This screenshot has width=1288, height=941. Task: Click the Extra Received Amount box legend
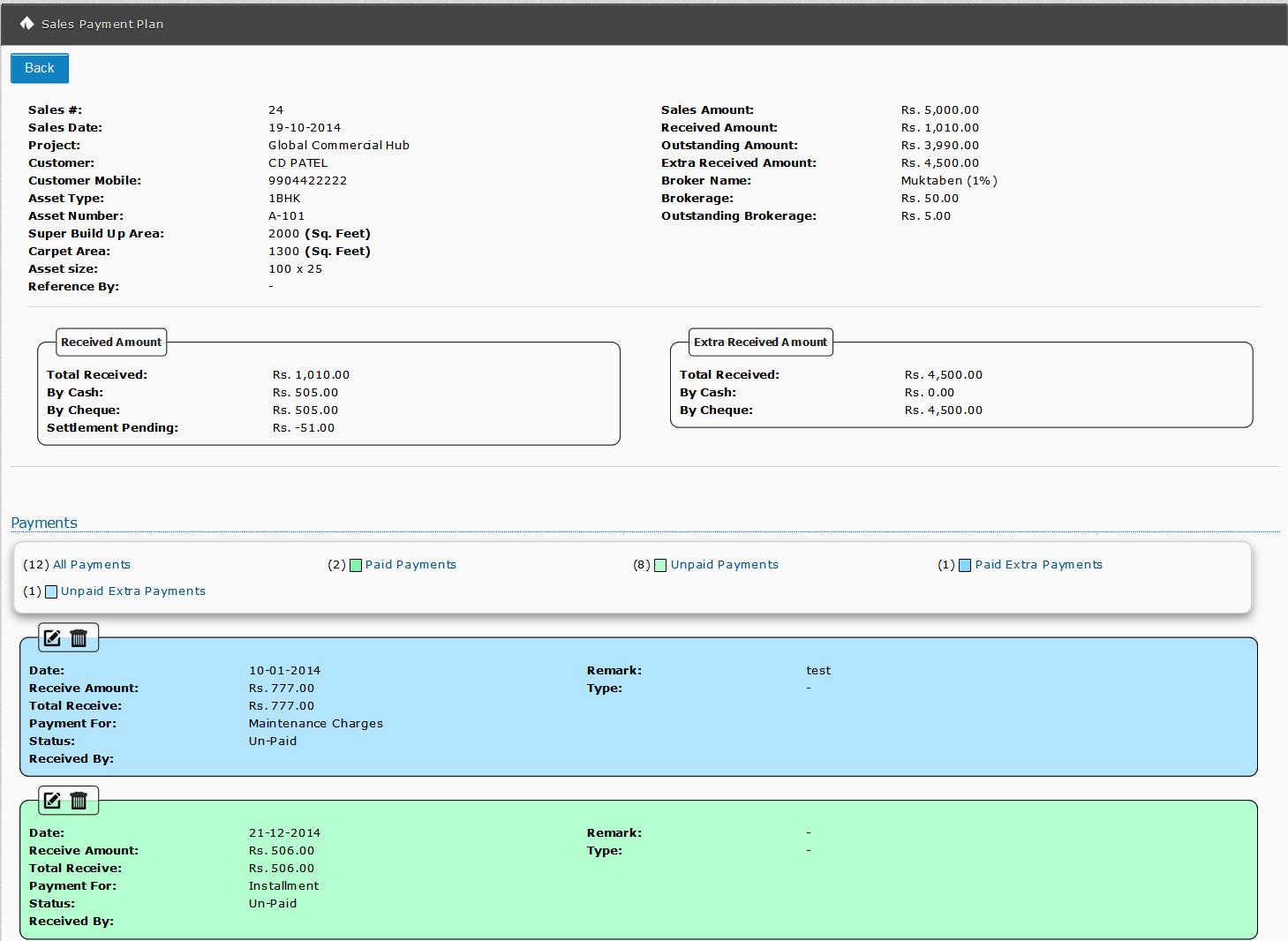(x=760, y=343)
